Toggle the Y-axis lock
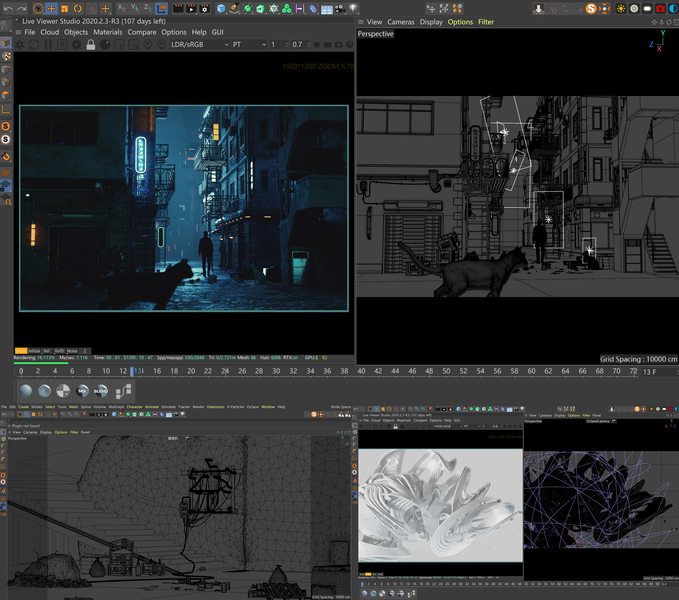The image size is (679, 600). click(x=135, y=8)
